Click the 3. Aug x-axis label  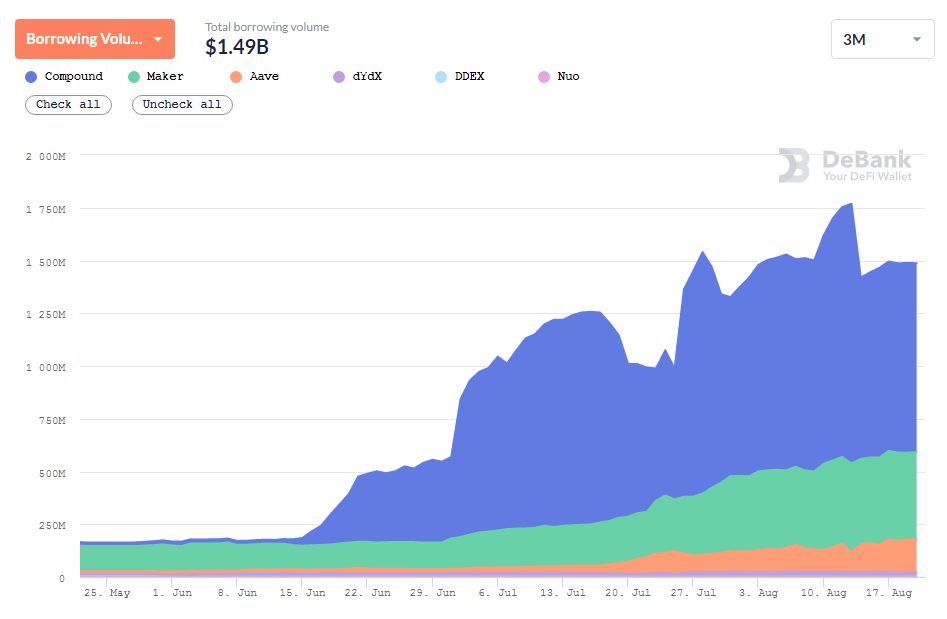click(x=759, y=593)
